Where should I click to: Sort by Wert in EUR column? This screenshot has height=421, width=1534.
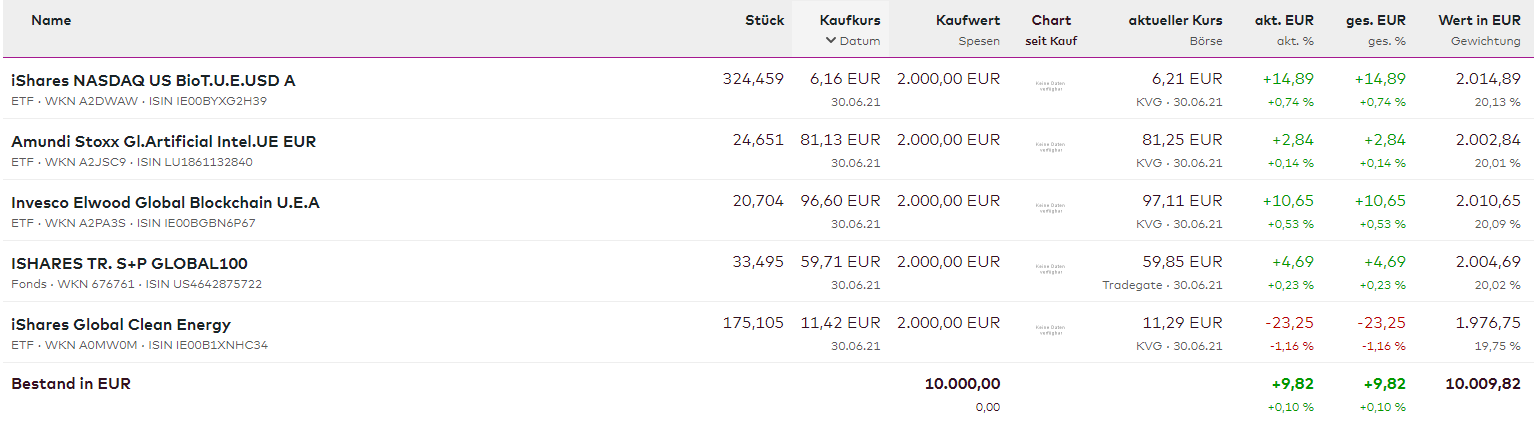[1479, 20]
